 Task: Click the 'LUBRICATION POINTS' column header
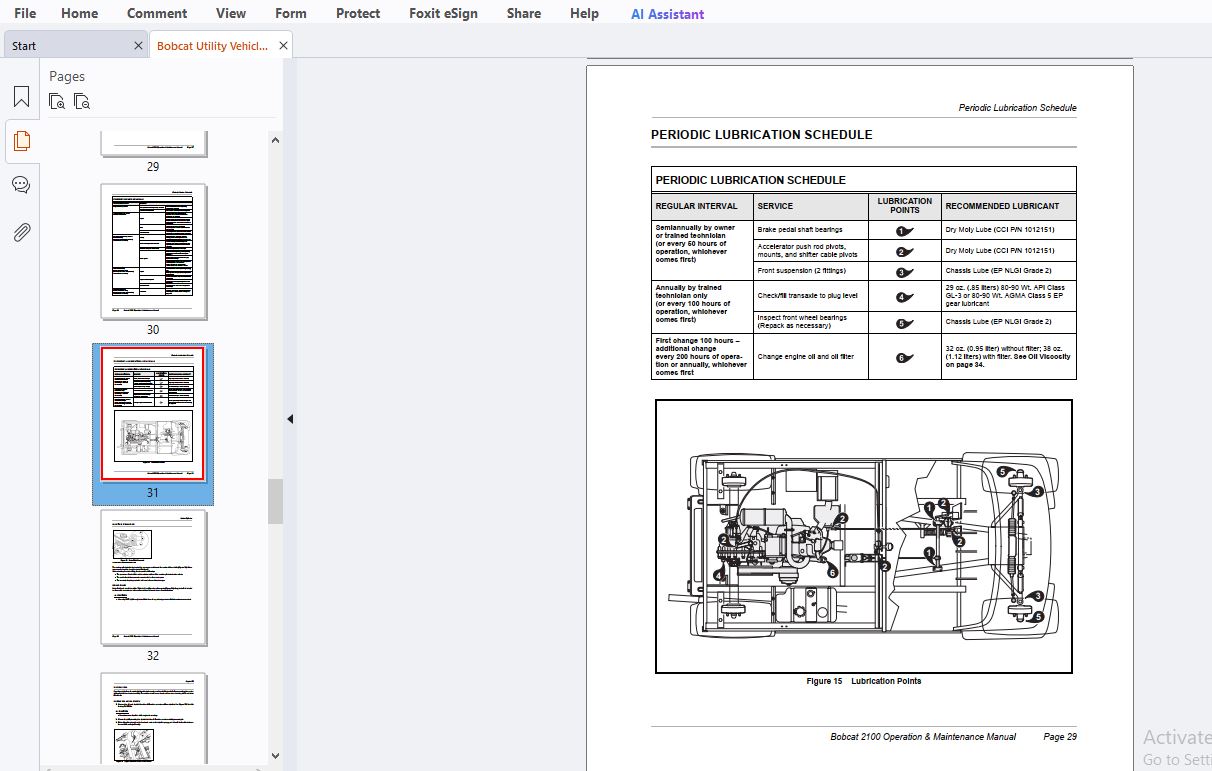tap(905, 206)
